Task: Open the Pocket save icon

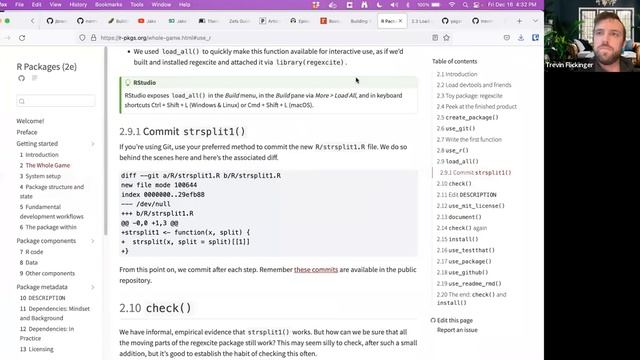Action: click(507, 38)
